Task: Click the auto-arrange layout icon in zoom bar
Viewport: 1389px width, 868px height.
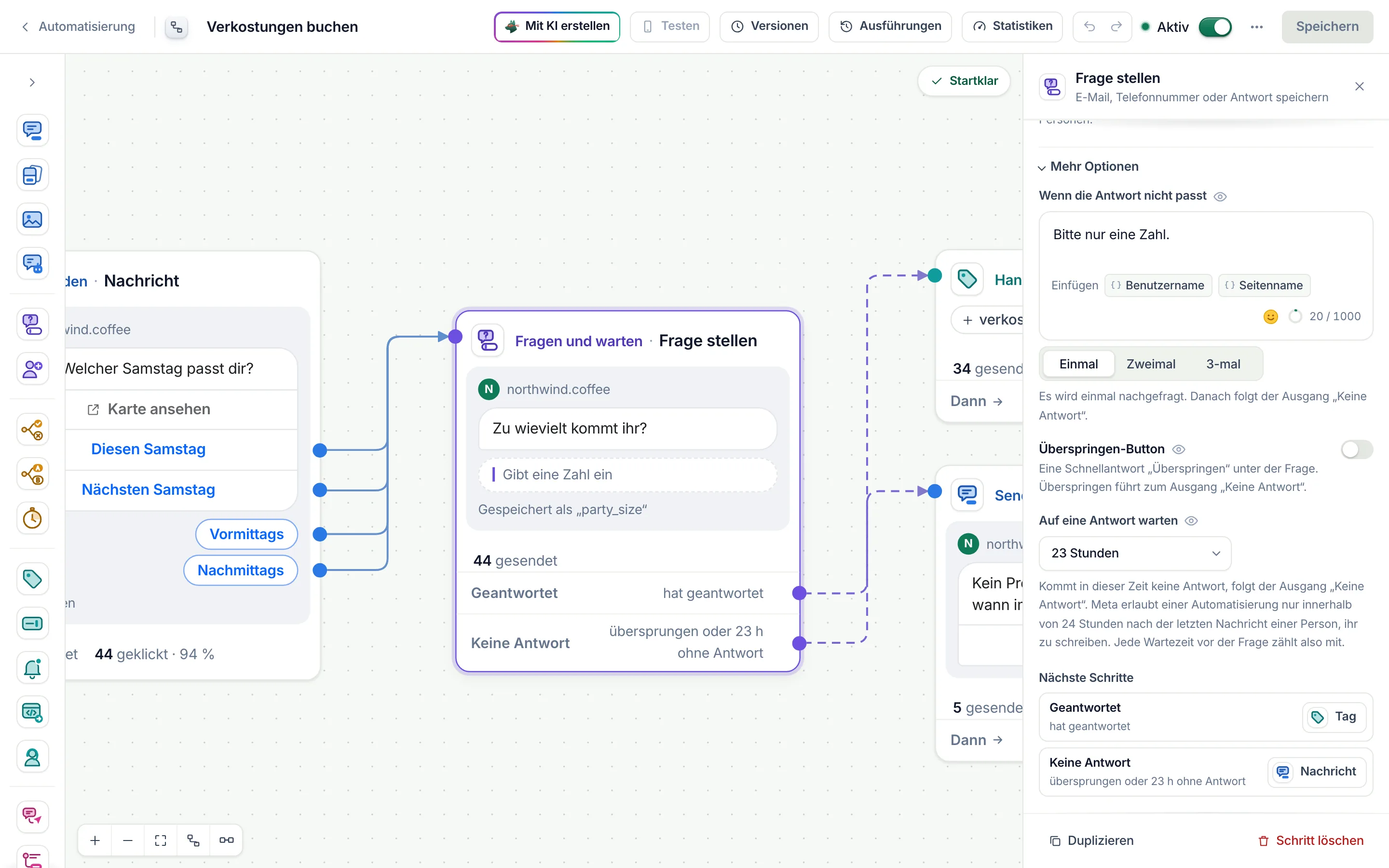Action: click(193, 841)
